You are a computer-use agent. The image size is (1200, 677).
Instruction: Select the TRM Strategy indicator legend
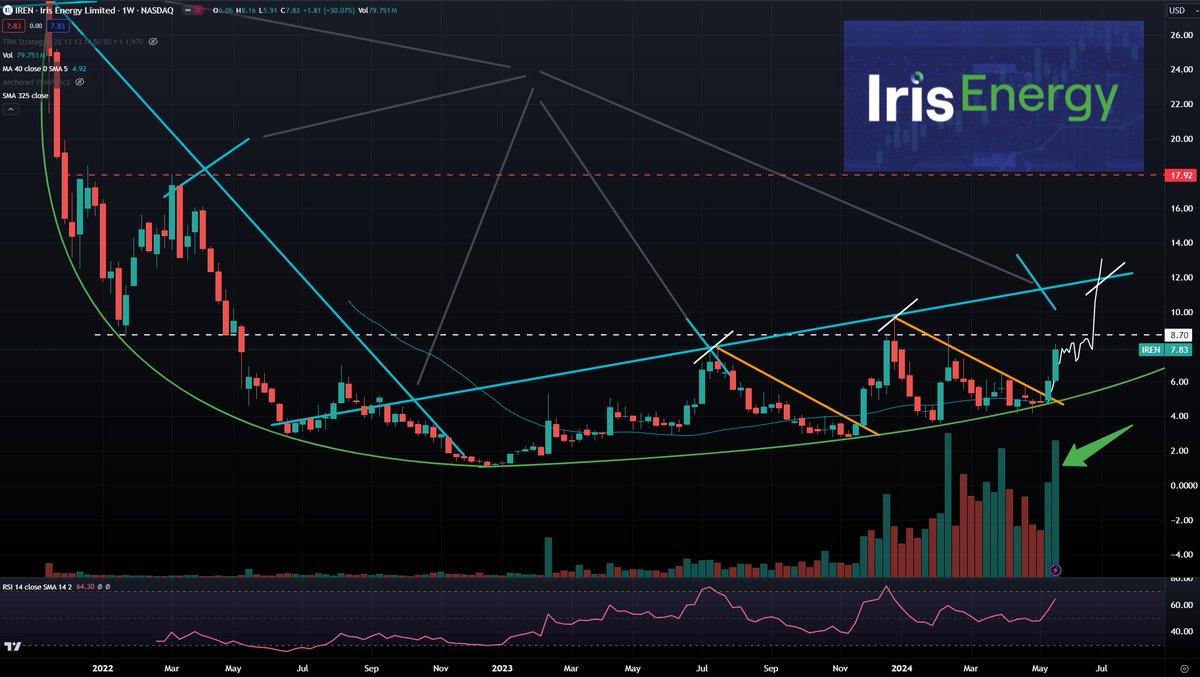pyautogui.click(x=73, y=42)
